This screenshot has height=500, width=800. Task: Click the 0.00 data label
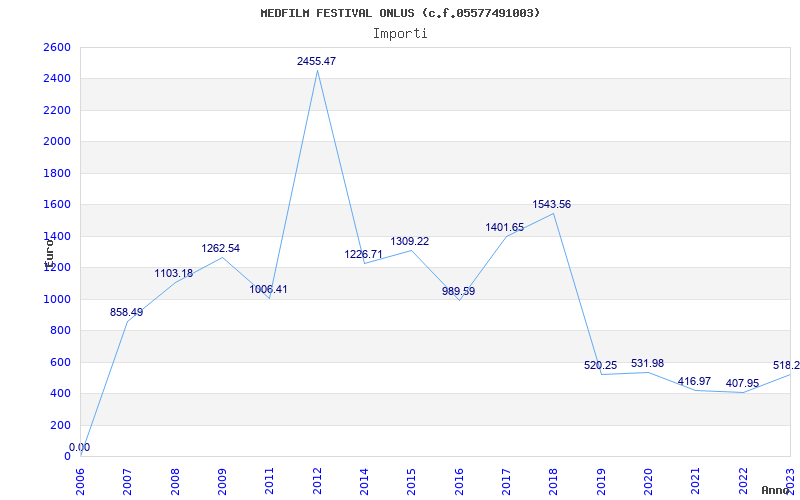pos(80,447)
